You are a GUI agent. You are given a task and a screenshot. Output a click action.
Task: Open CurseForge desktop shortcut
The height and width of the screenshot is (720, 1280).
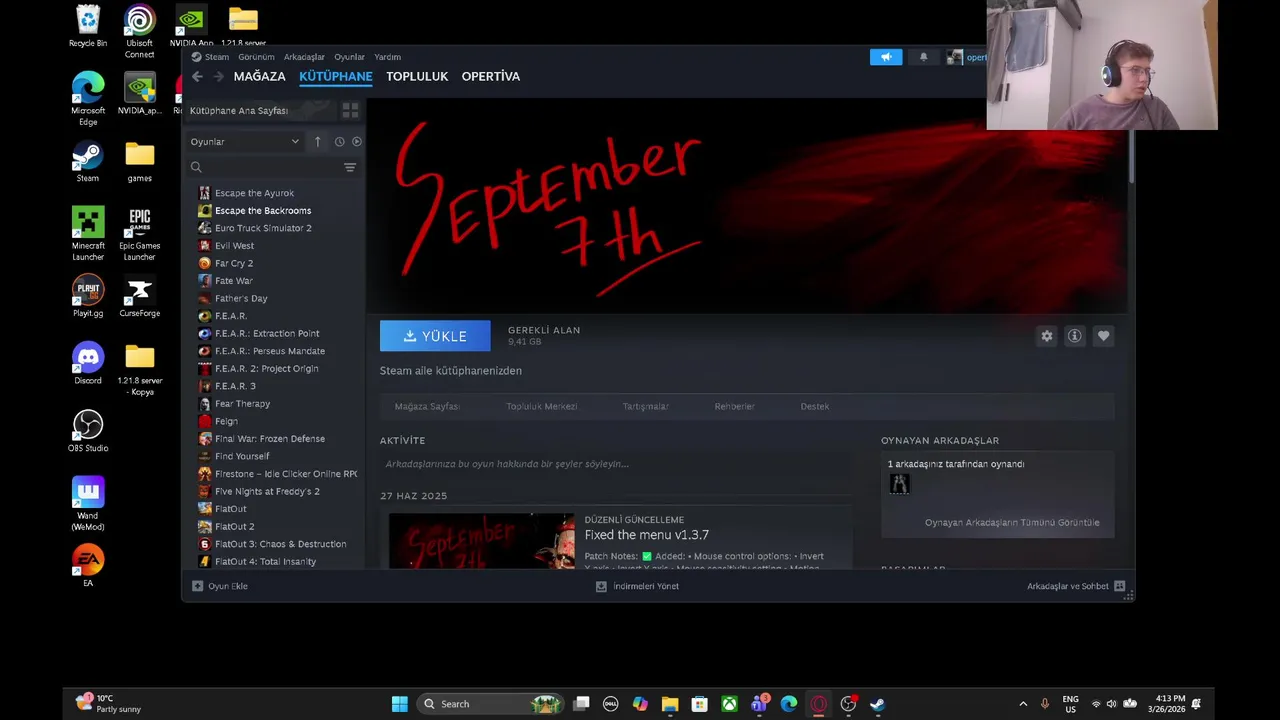(x=140, y=297)
